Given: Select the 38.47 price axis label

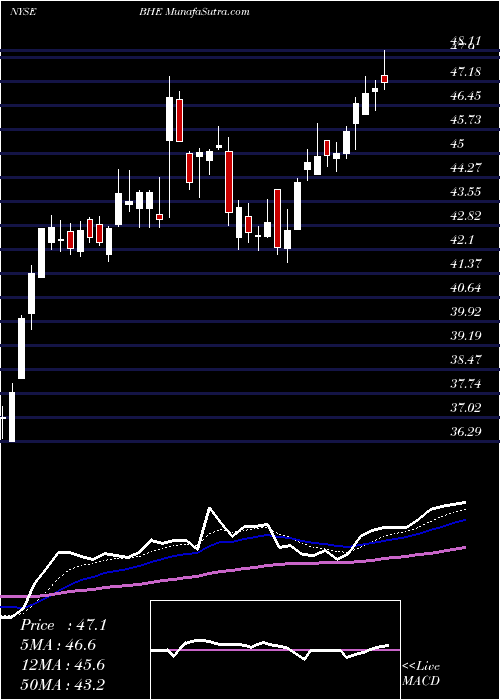Looking at the screenshot, I should [x=466, y=359].
